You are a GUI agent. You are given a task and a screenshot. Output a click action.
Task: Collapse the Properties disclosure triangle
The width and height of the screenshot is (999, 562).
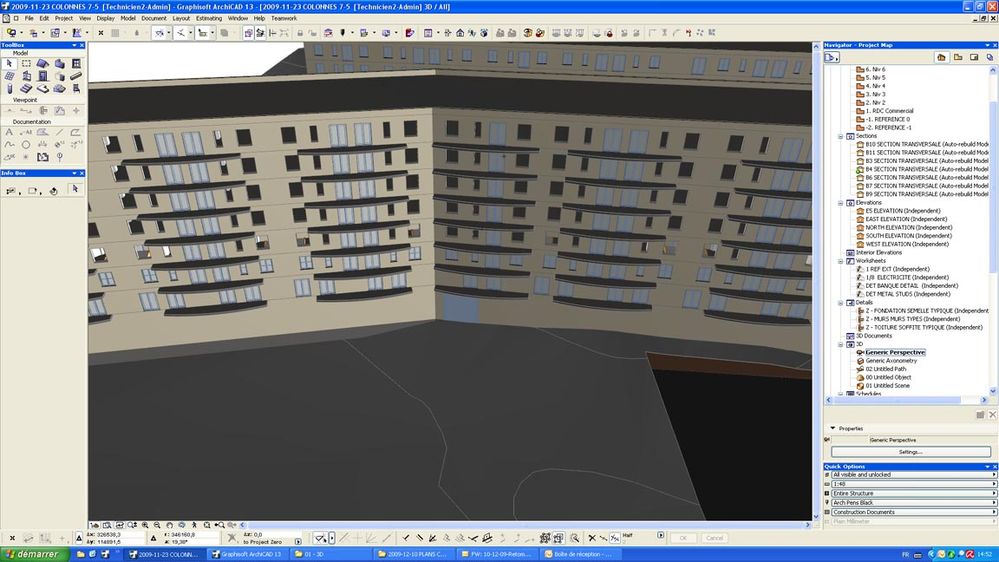pos(833,428)
